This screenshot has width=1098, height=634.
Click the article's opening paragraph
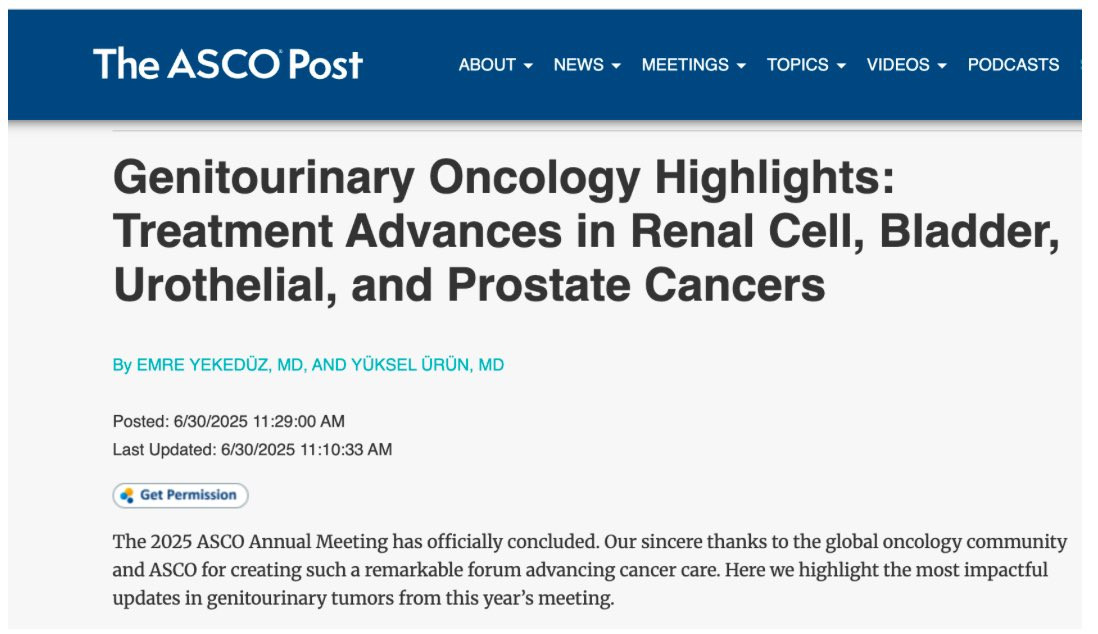[x=590, y=570]
